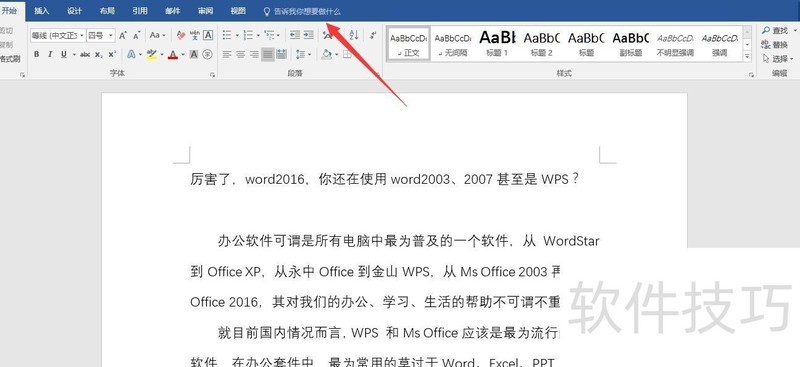Image resolution: width=800 pixels, height=367 pixels.
Task: Apply the 正文 style
Action: [x=408, y=43]
